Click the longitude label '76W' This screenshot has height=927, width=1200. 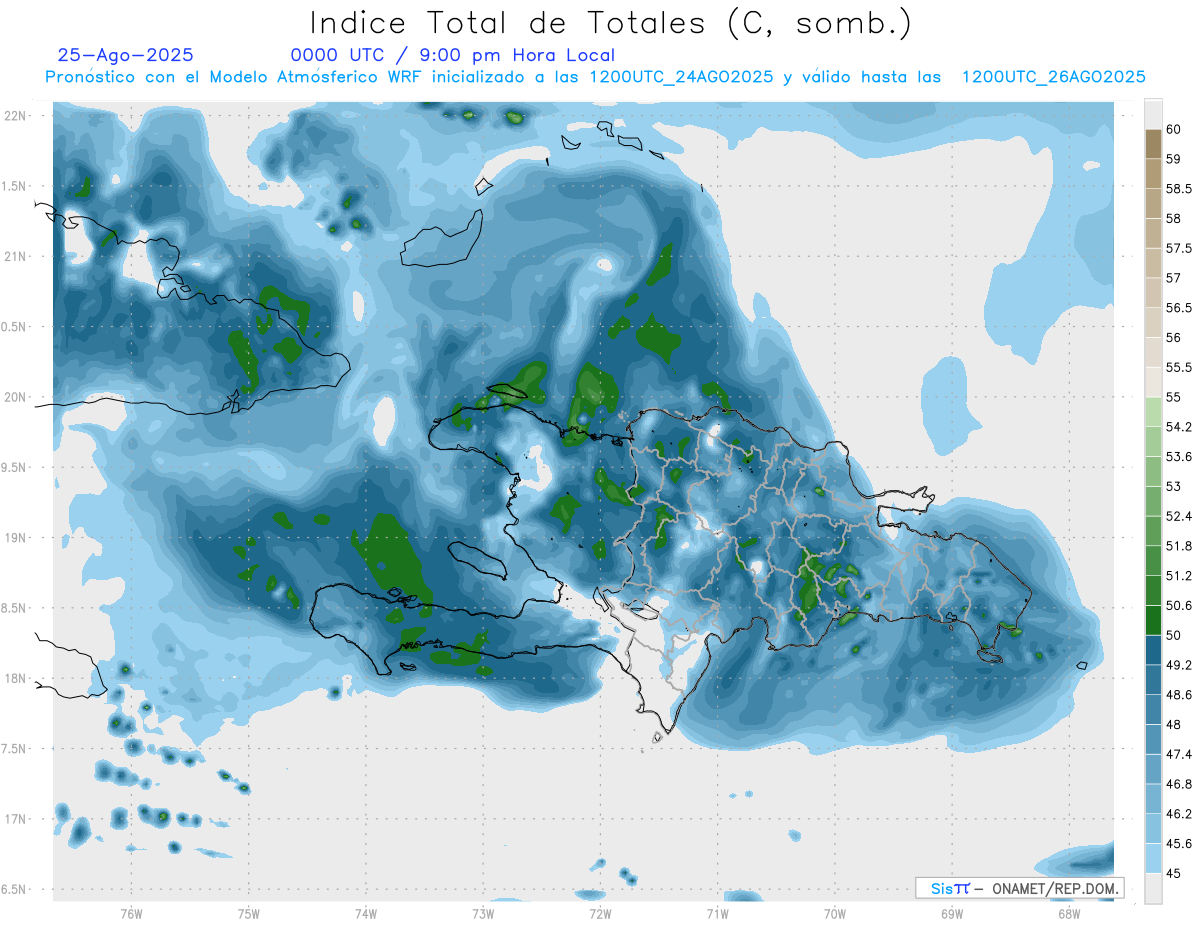click(x=131, y=914)
